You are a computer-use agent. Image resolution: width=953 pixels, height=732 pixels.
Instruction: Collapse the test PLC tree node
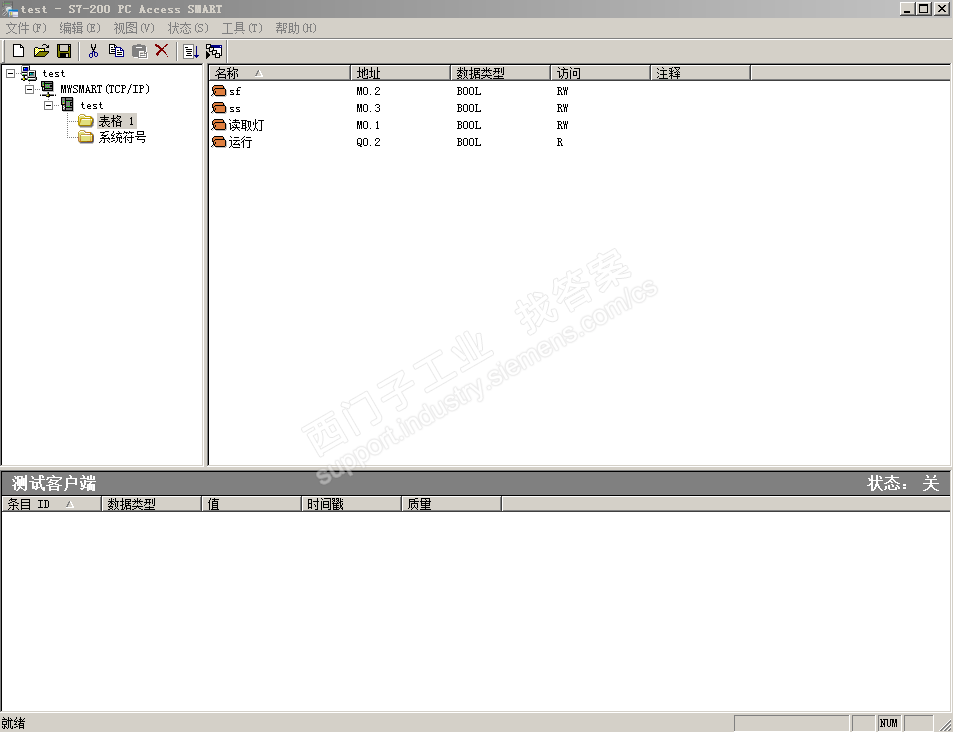tap(49, 105)
